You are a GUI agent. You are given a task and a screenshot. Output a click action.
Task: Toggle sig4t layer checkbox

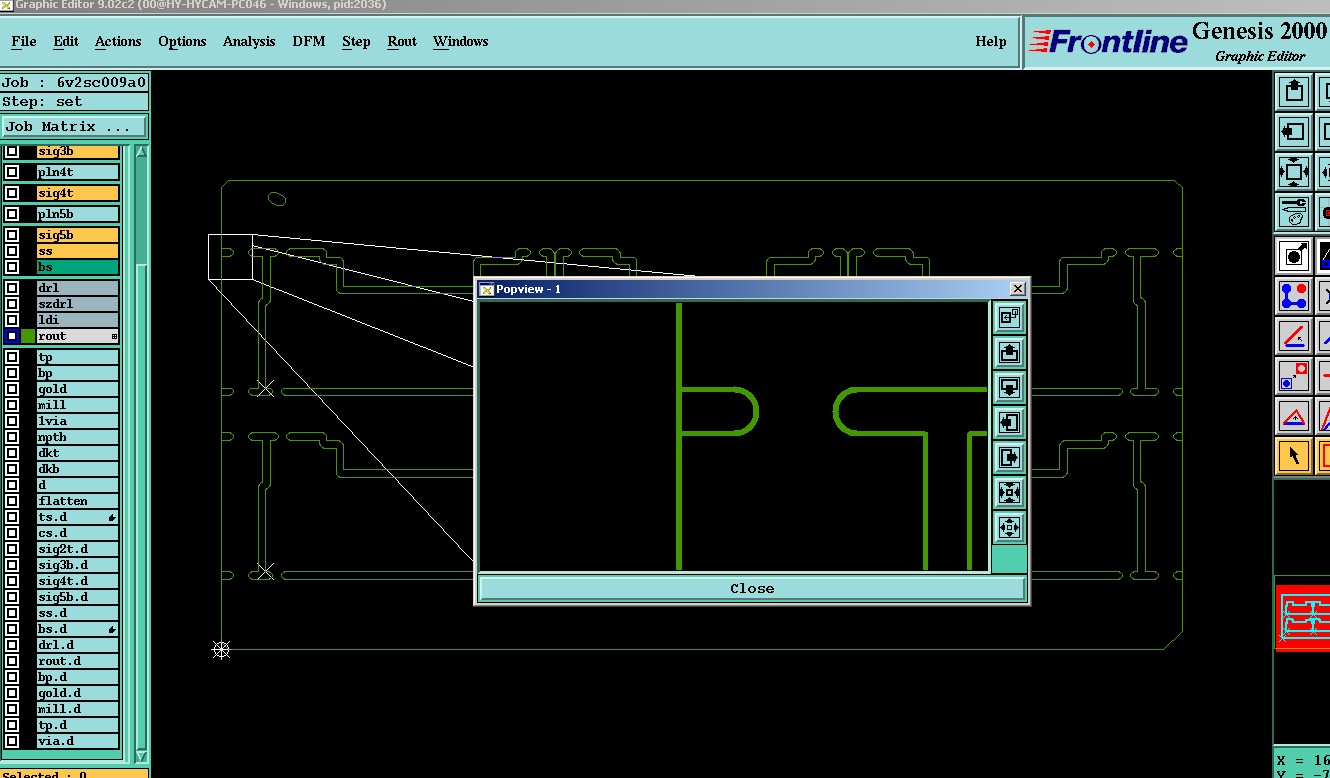click(12, 193)
